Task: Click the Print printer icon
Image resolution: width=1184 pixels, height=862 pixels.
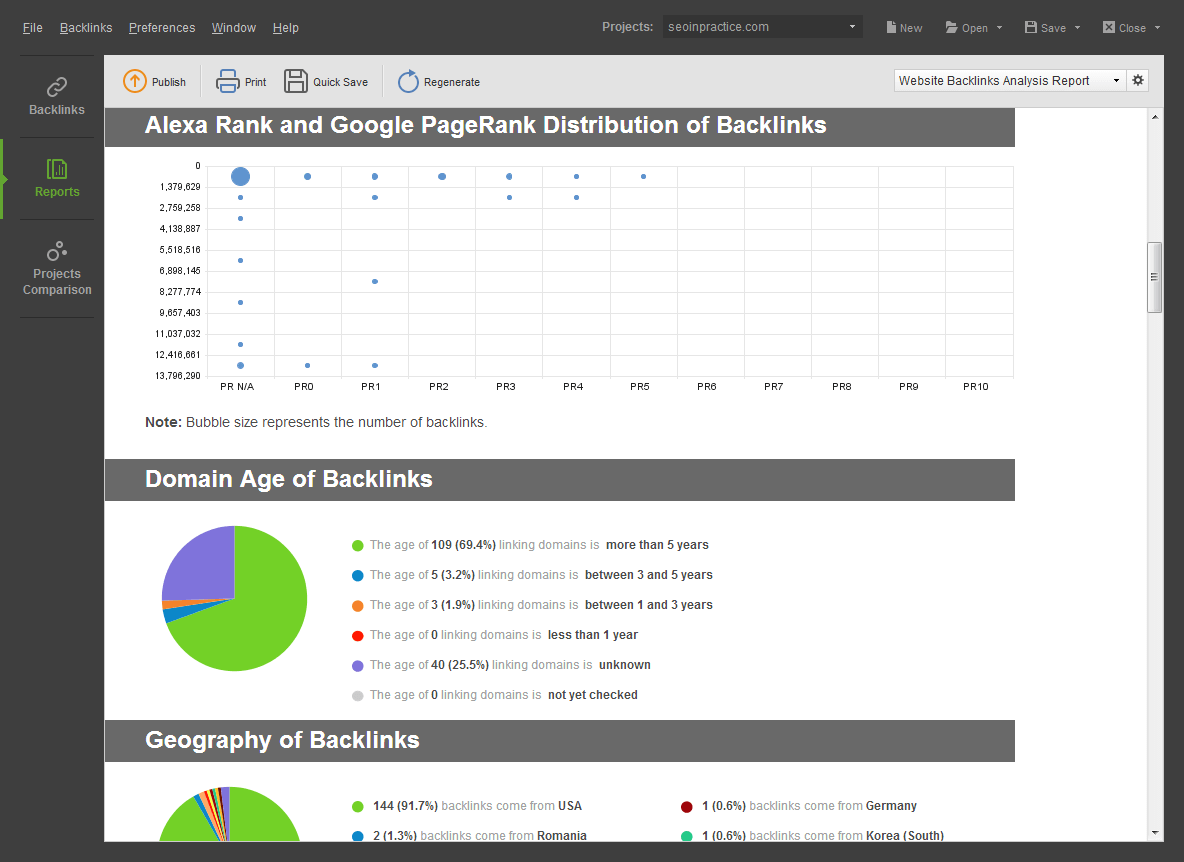Action: point(227,81)
